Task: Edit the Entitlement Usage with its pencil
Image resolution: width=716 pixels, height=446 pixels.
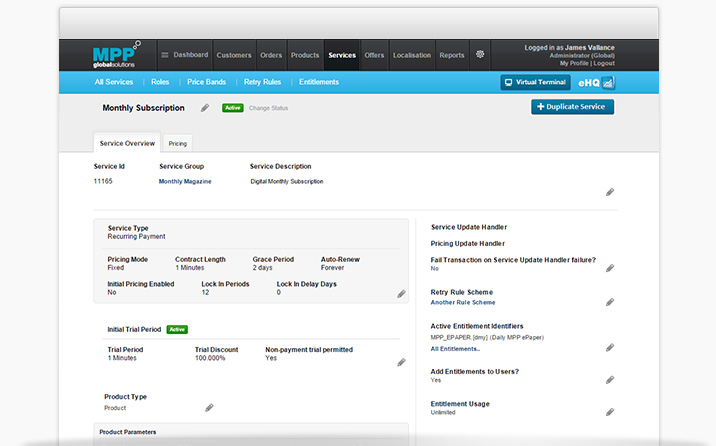Action: 610,412
